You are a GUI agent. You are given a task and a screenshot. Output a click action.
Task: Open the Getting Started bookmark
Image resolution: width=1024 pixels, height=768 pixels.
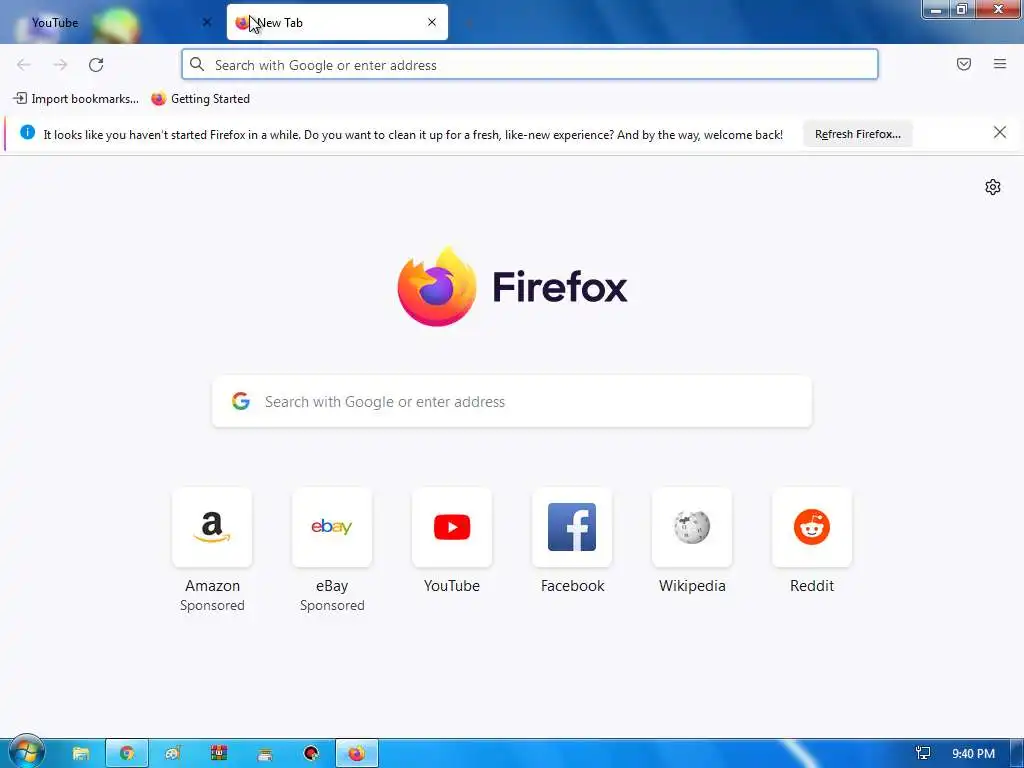(x=201, y=99)
